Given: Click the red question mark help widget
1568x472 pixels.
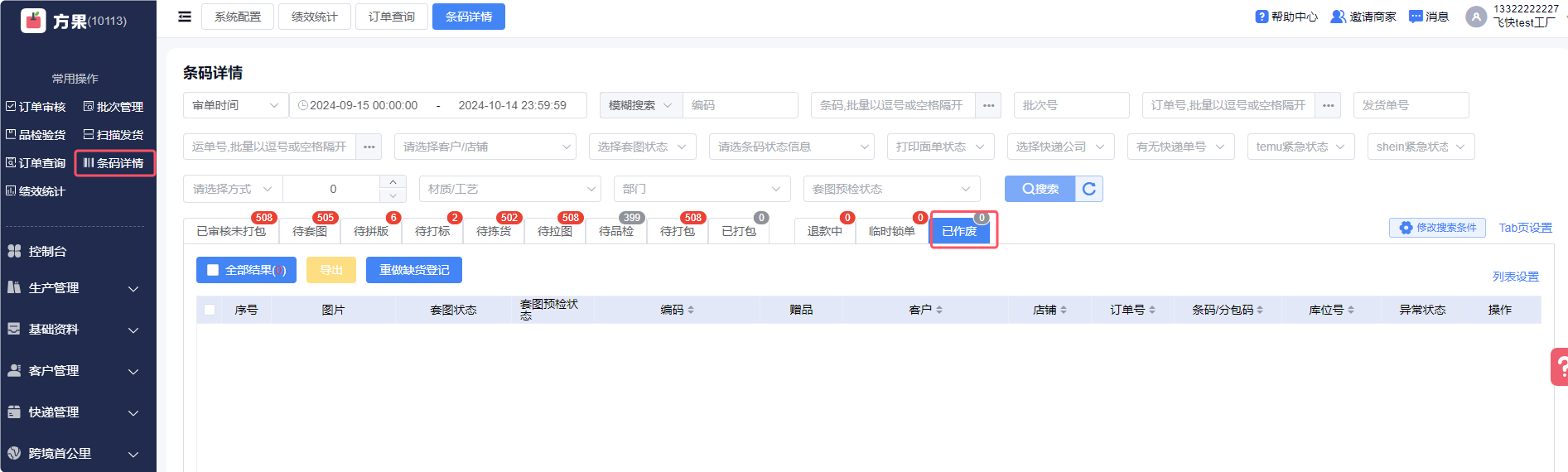Looking at the screenshot, I should point(1560,366).
